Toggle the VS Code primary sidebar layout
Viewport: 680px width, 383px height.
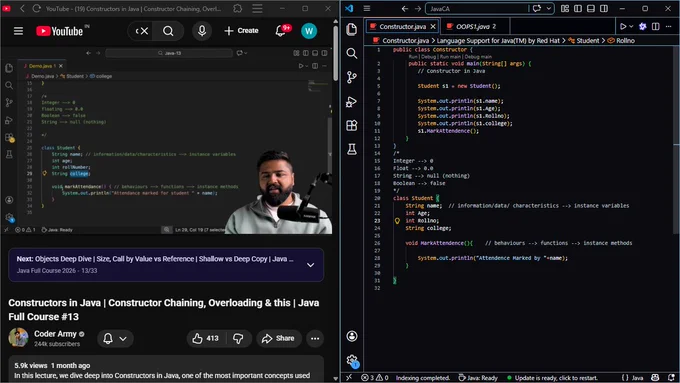(578, 9)
